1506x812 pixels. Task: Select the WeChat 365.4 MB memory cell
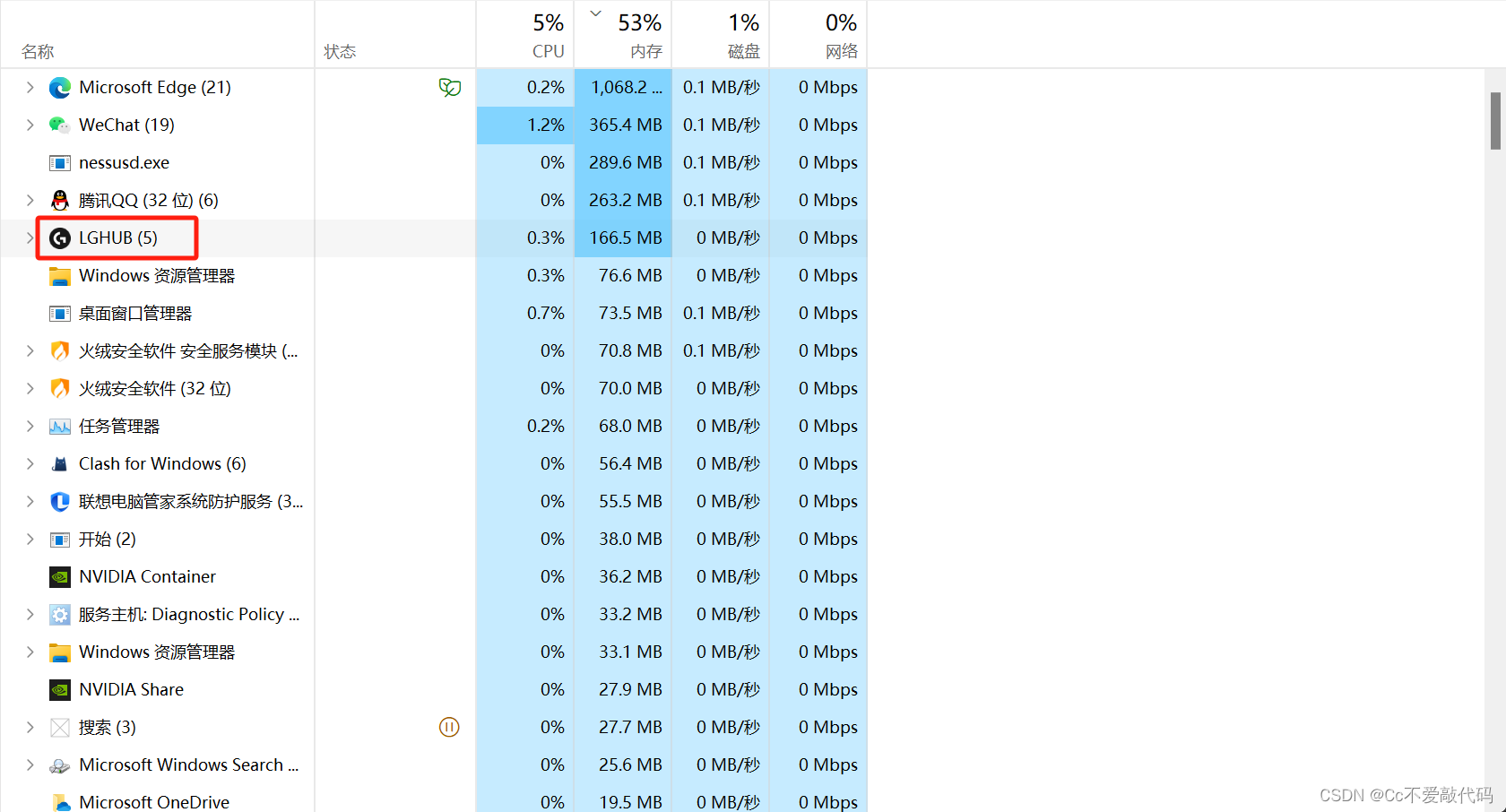(x=623, y=125)
